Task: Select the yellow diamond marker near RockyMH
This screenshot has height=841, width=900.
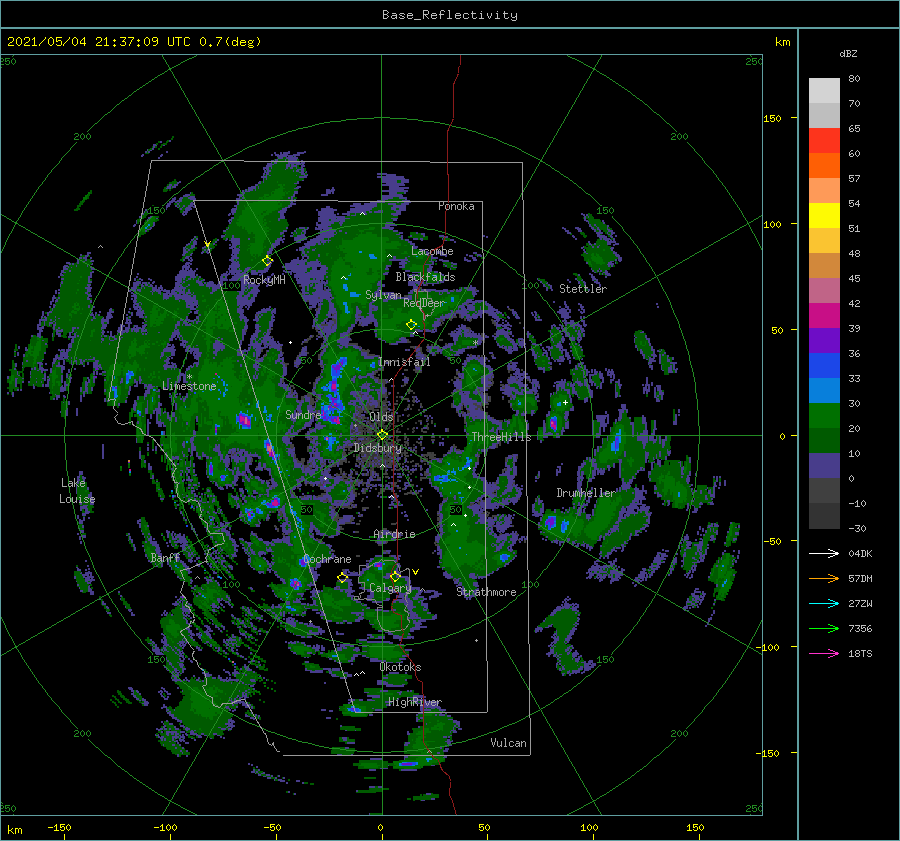Action: click(x=267, y=261)
